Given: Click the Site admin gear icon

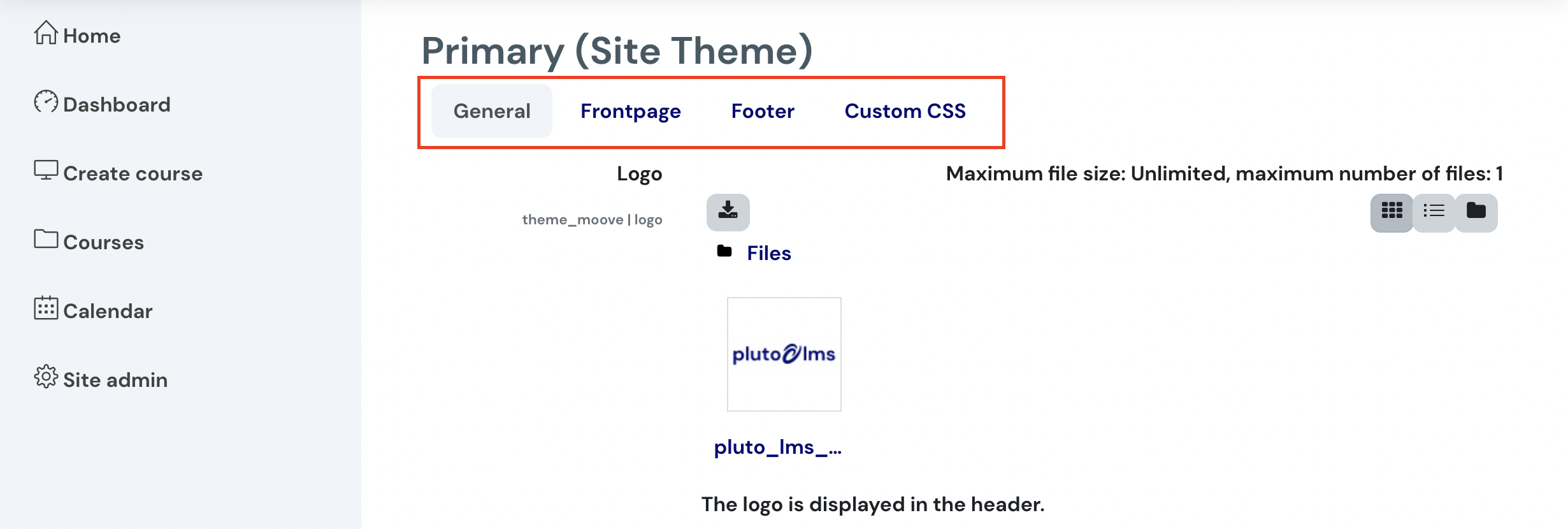Looking at the screenshot, I should (46, 377).
